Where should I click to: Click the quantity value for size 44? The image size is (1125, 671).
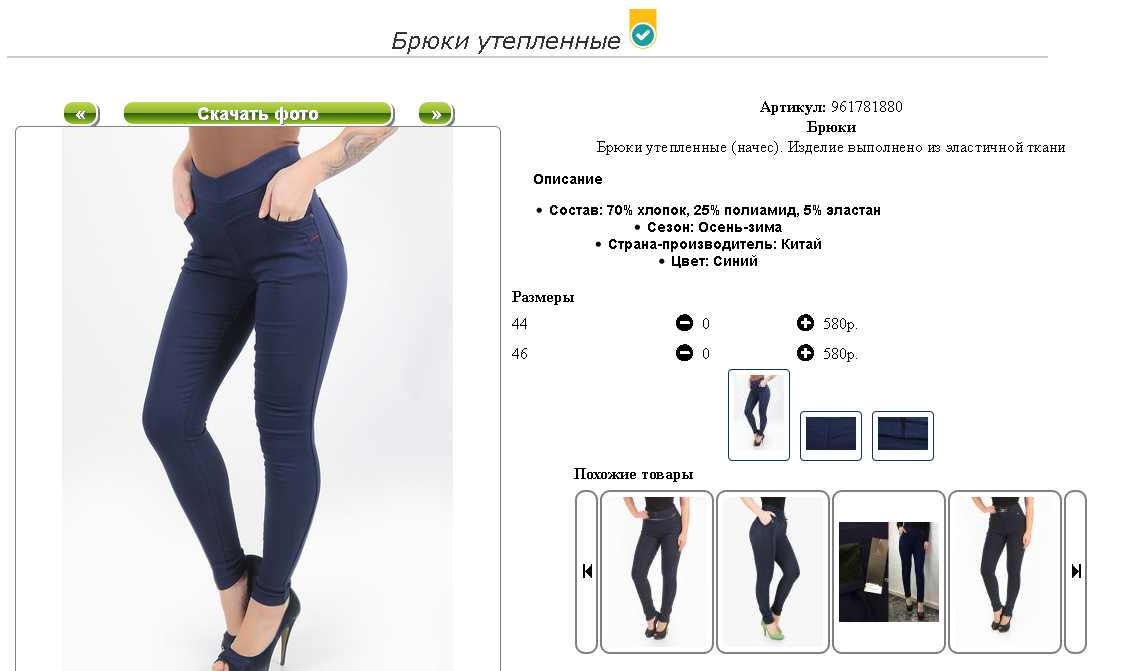tap(706, 324)
